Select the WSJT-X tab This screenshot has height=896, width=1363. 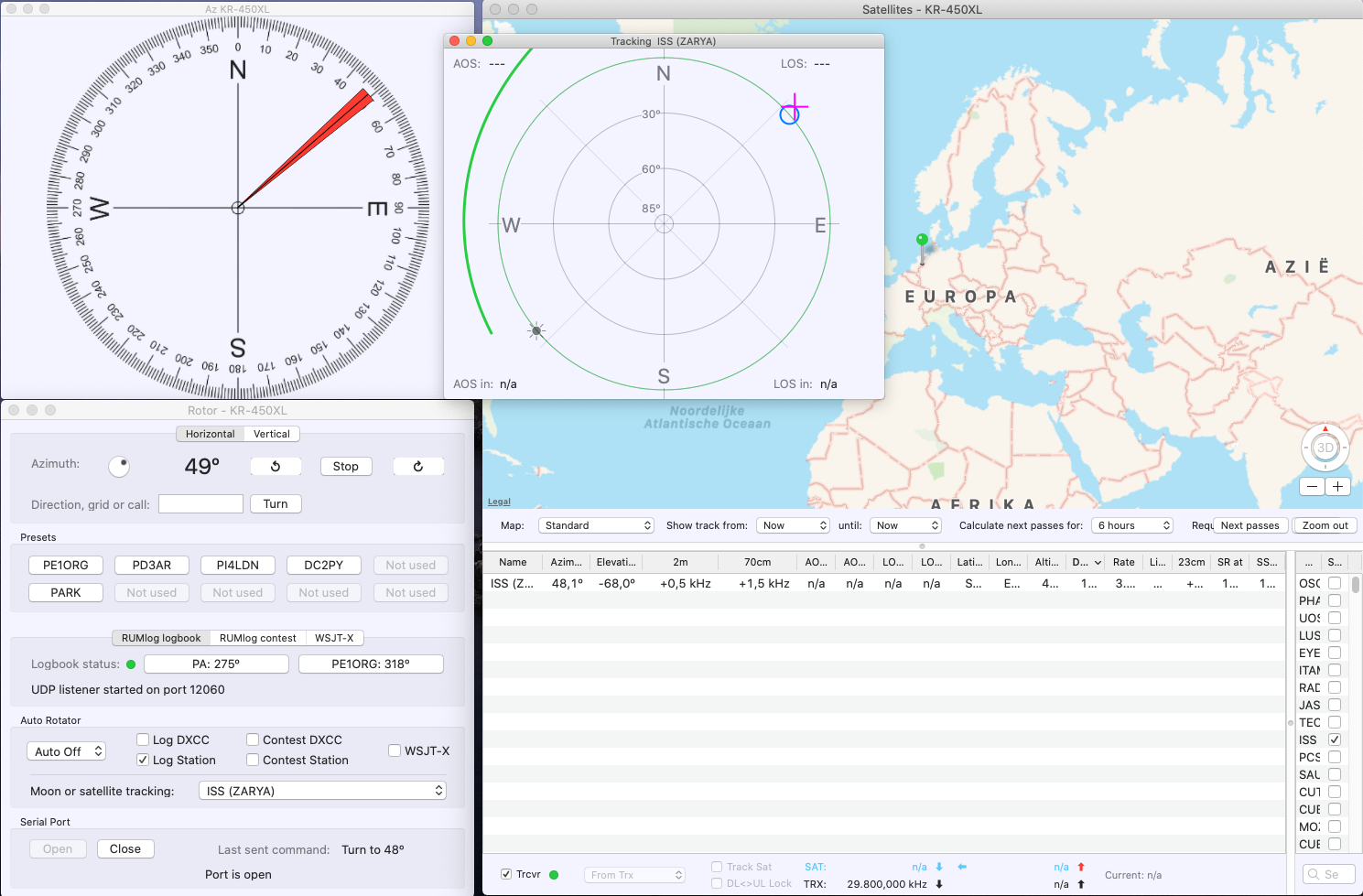pos(334,638)
